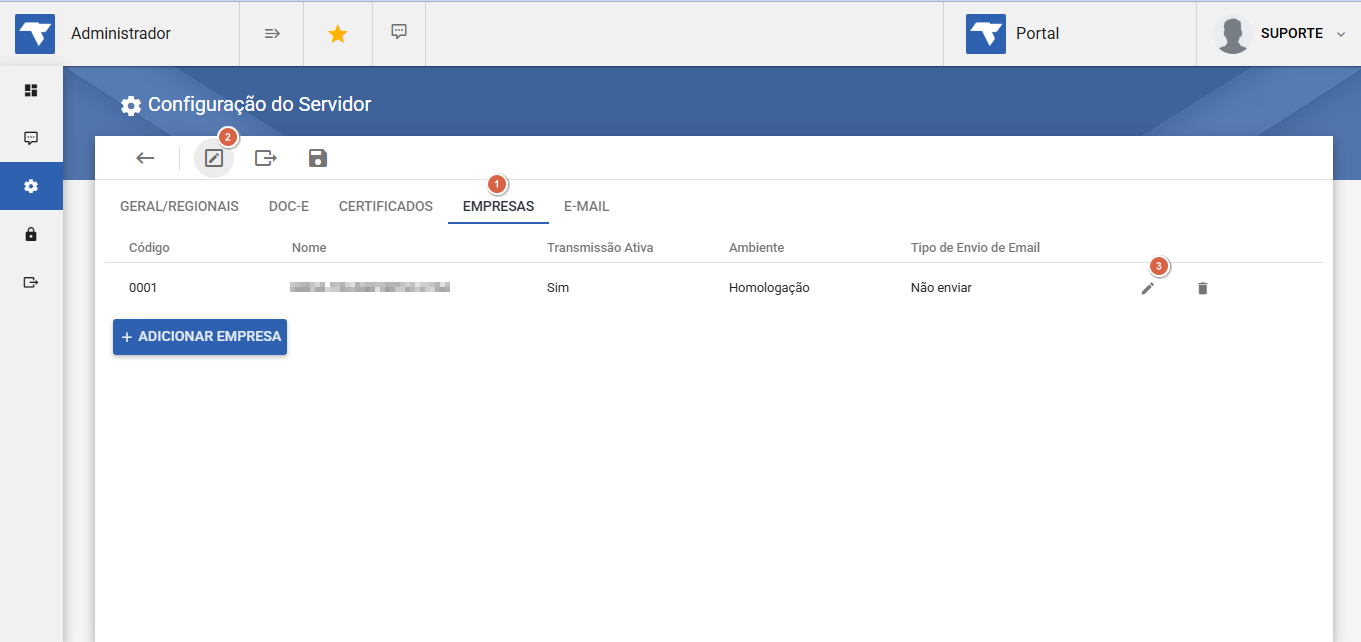Click the Homologação environment cell
This screenshot has height=642, width=1361.
769,288
